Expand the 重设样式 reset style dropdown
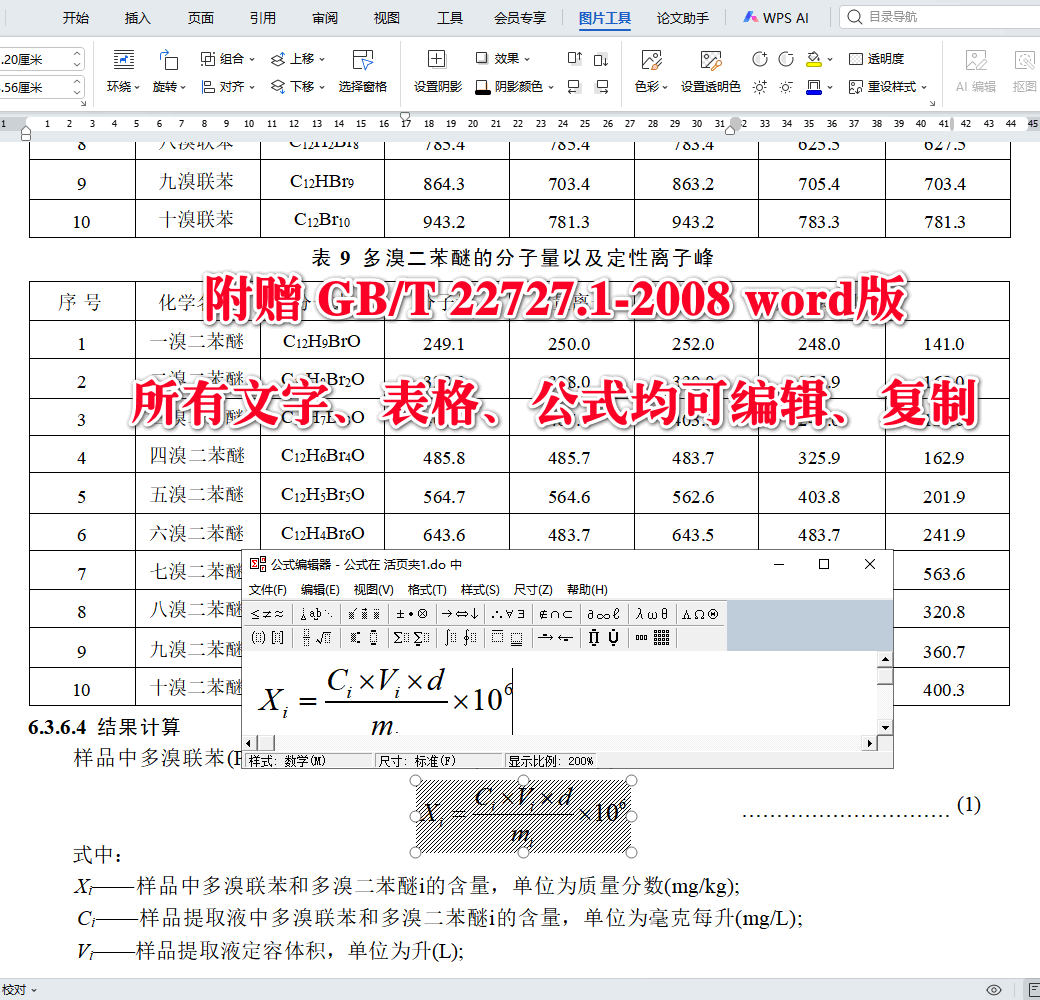This screenshot has height=1000, width=1040. 924,87
